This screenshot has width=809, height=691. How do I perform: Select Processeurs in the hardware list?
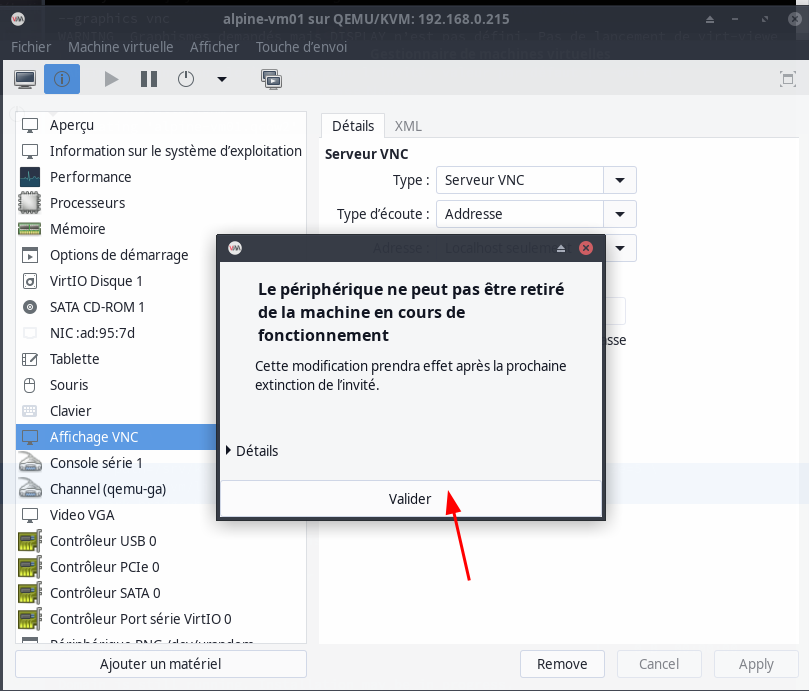click(x=87, y=203)
